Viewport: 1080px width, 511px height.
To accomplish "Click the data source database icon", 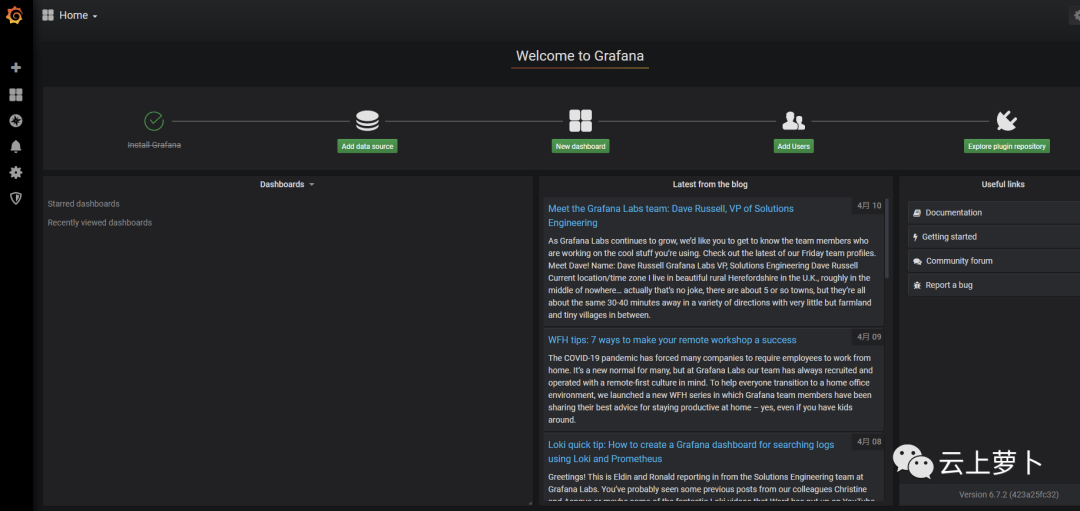I will coord(367,121).
